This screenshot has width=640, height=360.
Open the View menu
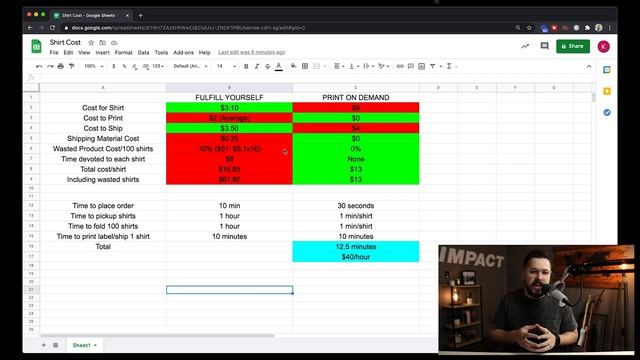[84, 53]
